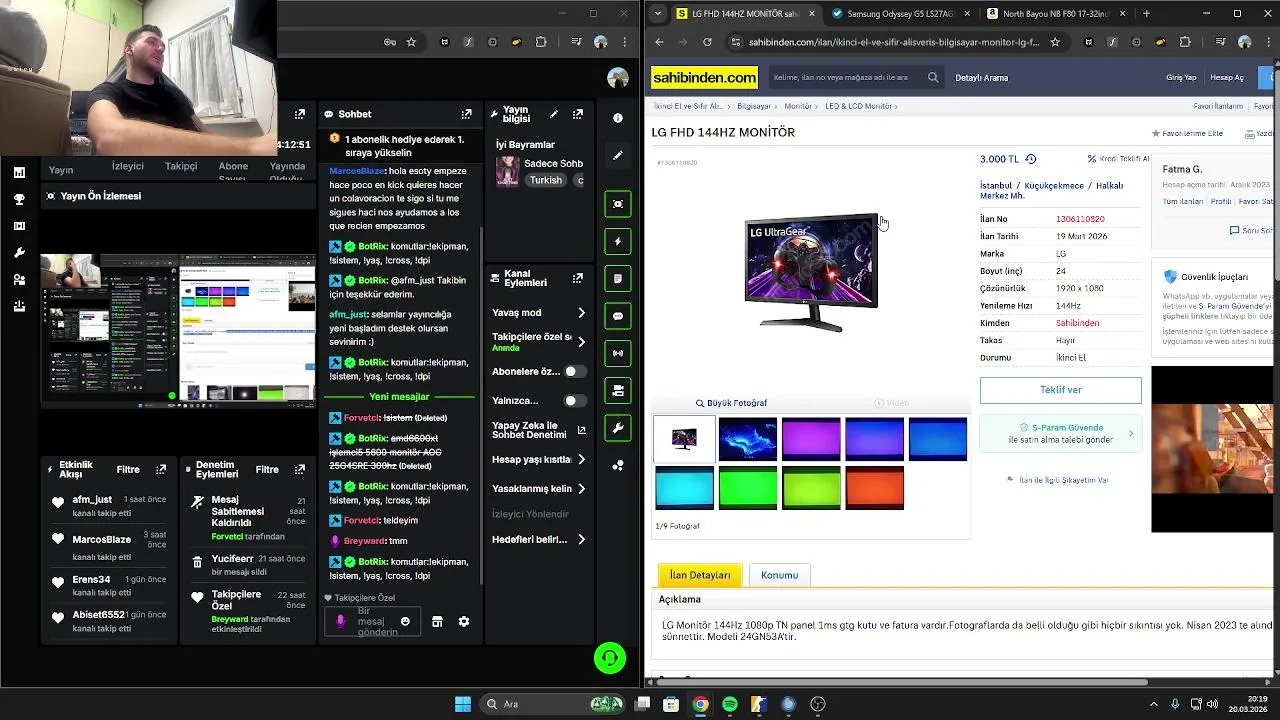
Task: Select the solid purple monitor photo thumbnail
Action: pyautogui.click(x=811, y=439)
